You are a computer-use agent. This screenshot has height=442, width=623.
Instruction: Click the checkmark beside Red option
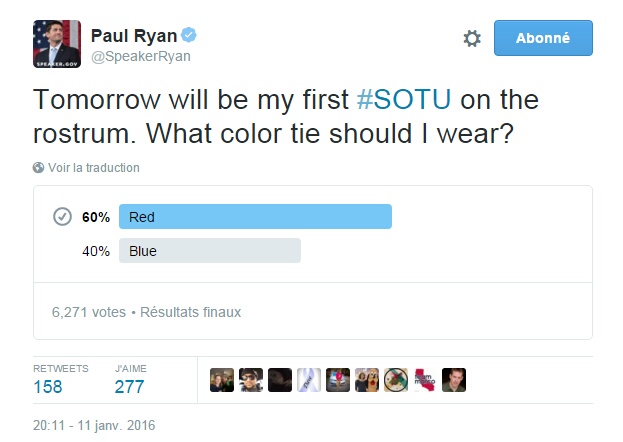62,217
